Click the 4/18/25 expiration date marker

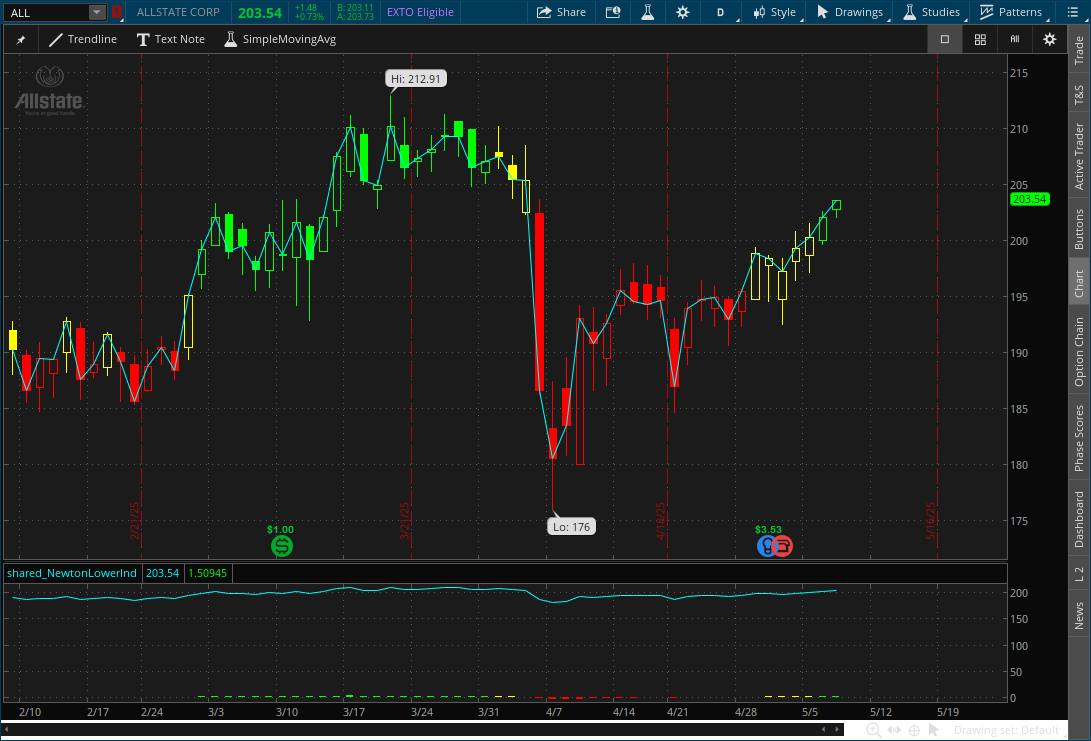pyautogui.click(x=661, y=520)
